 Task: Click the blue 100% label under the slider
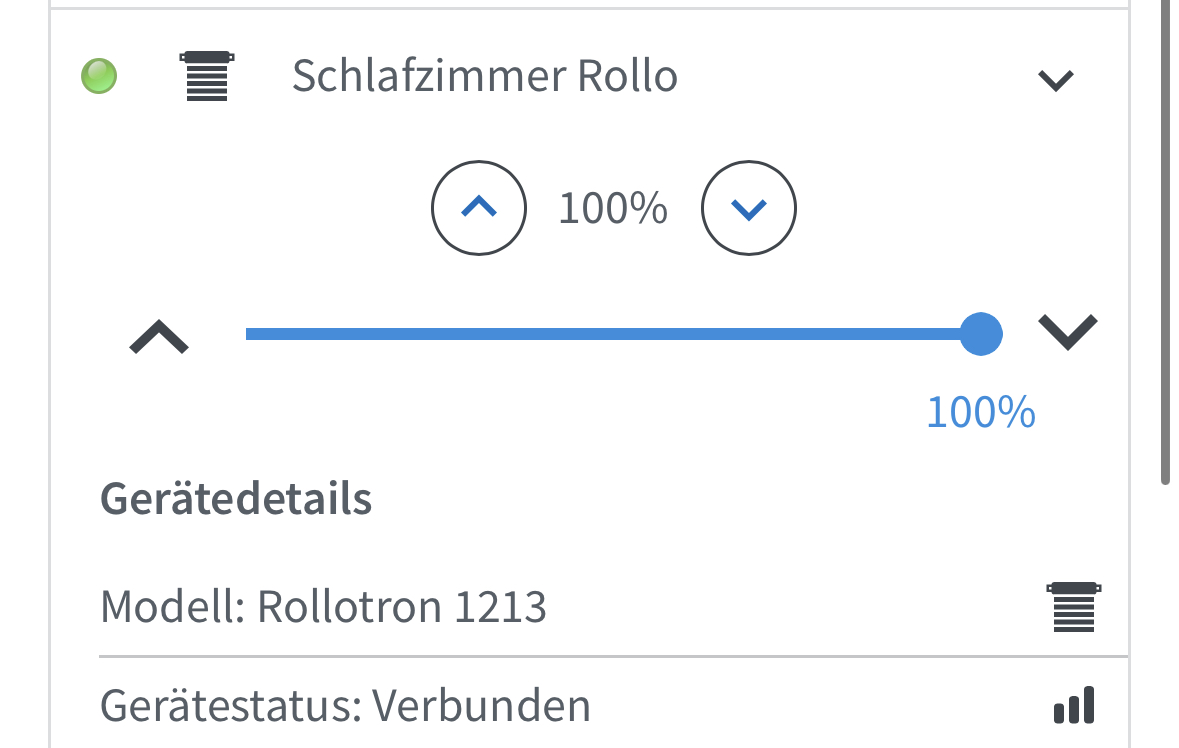tap(980, 412)
